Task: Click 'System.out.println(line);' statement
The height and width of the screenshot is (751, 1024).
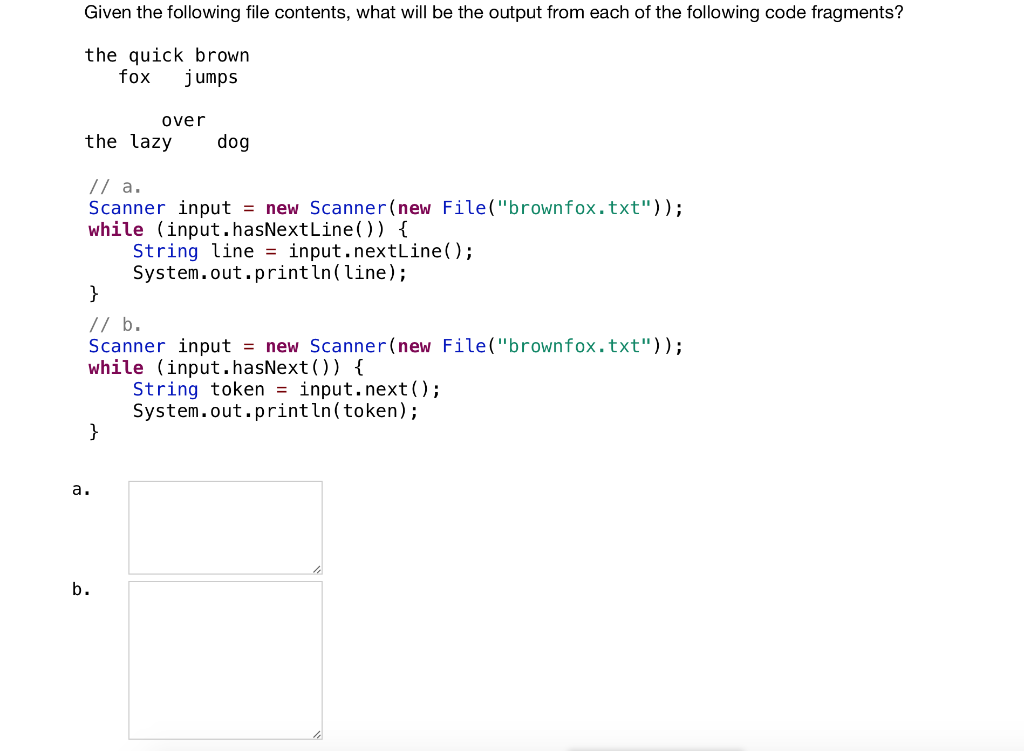Action: pyautogui.click(x=270, y=273)
